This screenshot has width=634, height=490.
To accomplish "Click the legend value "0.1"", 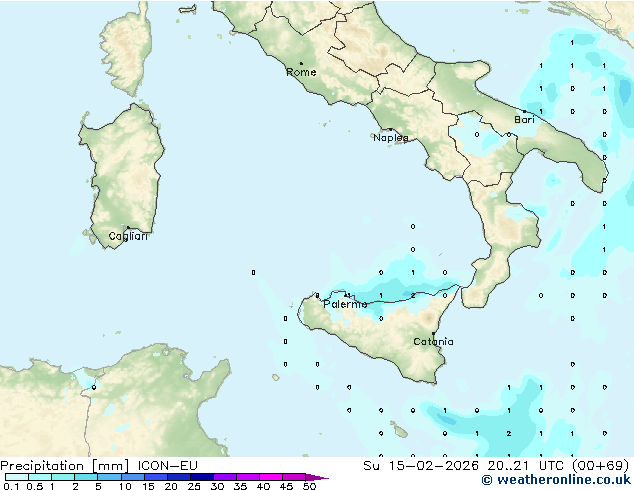I will 11,486.
